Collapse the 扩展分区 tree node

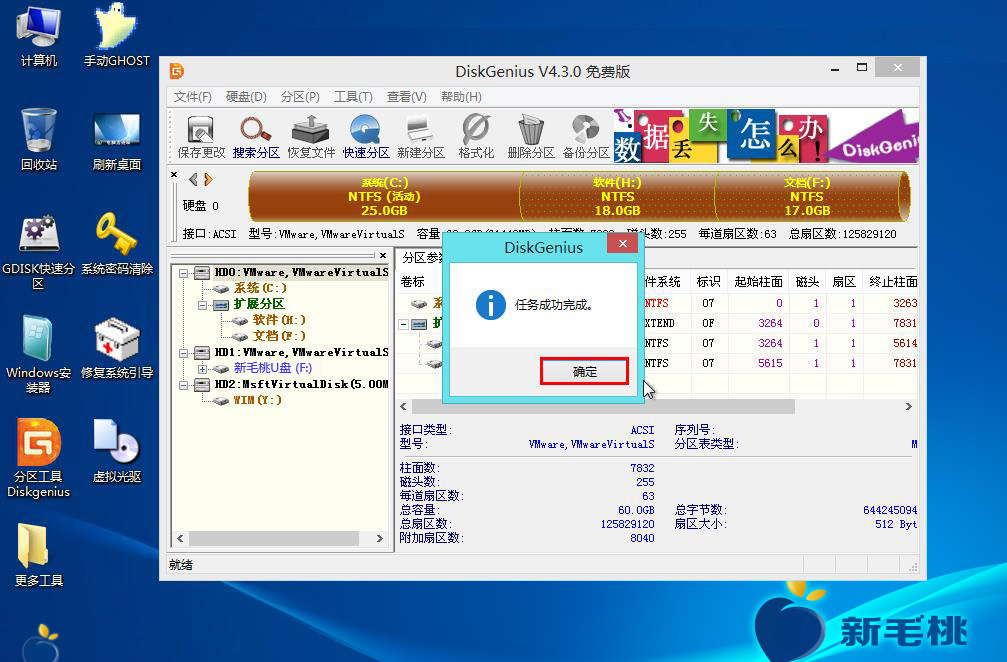tap(203, 305)
